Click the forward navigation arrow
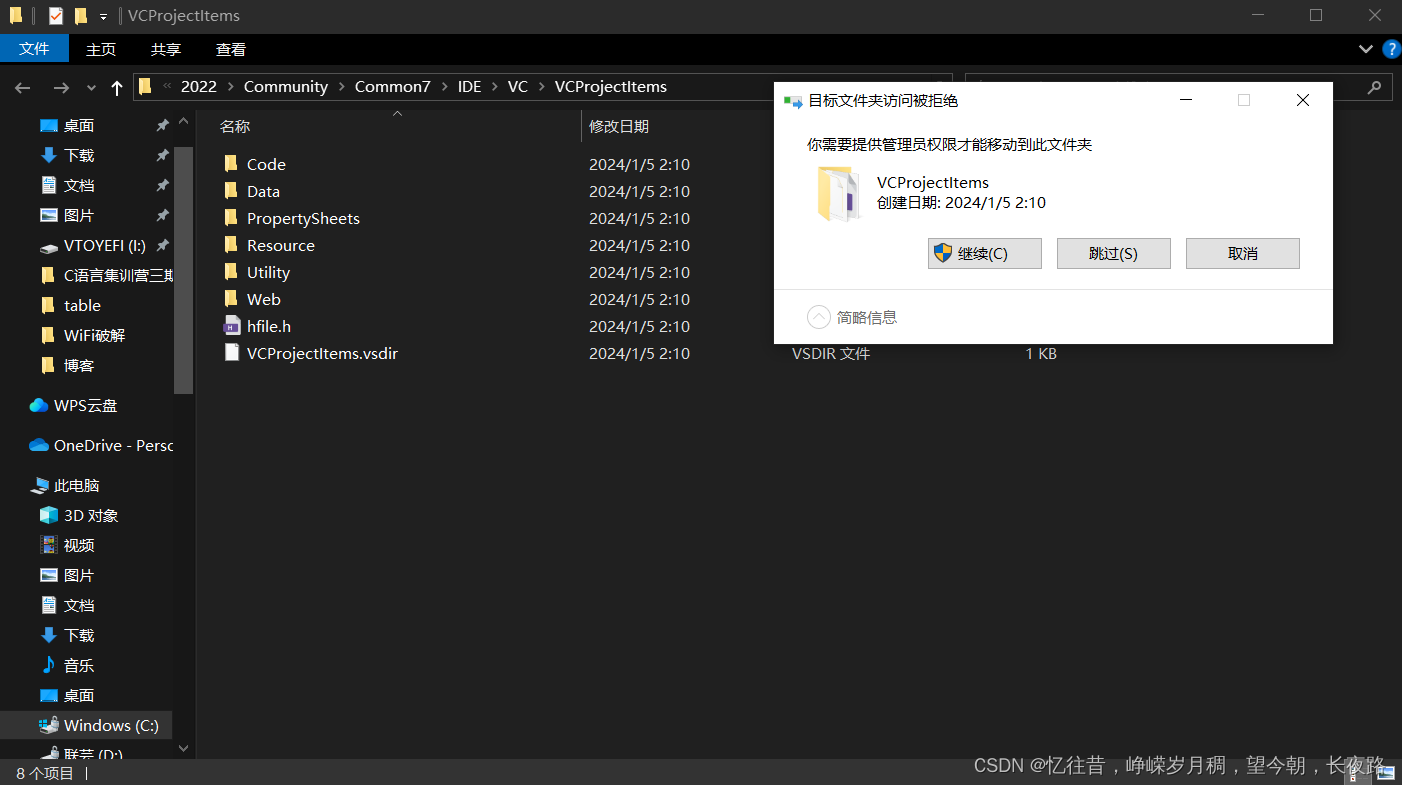Image resolution: width=1402 pixels, height=785 pixels. point(61,88)
